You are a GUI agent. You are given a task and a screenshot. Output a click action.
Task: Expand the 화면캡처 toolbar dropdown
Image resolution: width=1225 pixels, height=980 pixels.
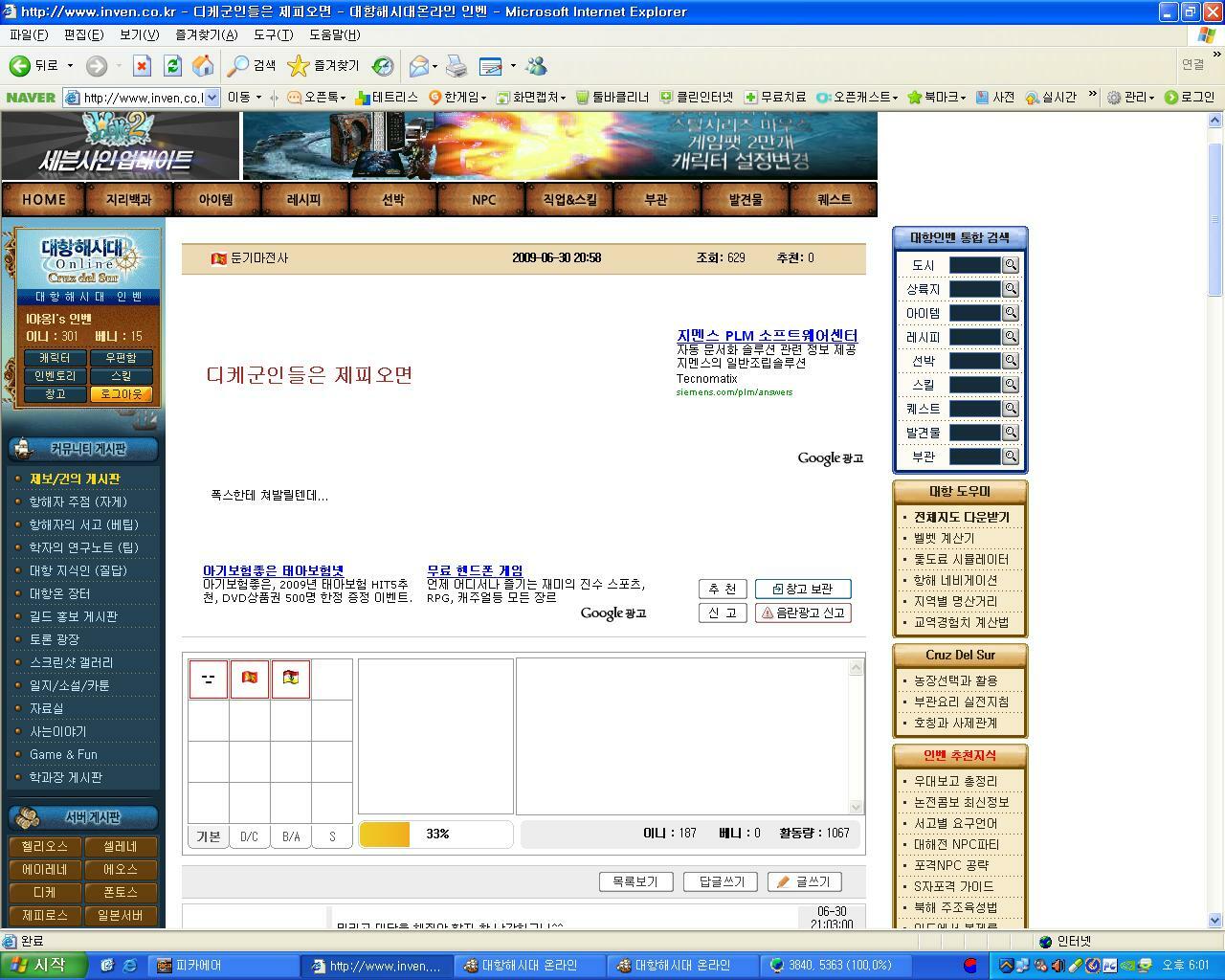click(x=563, y=98)
